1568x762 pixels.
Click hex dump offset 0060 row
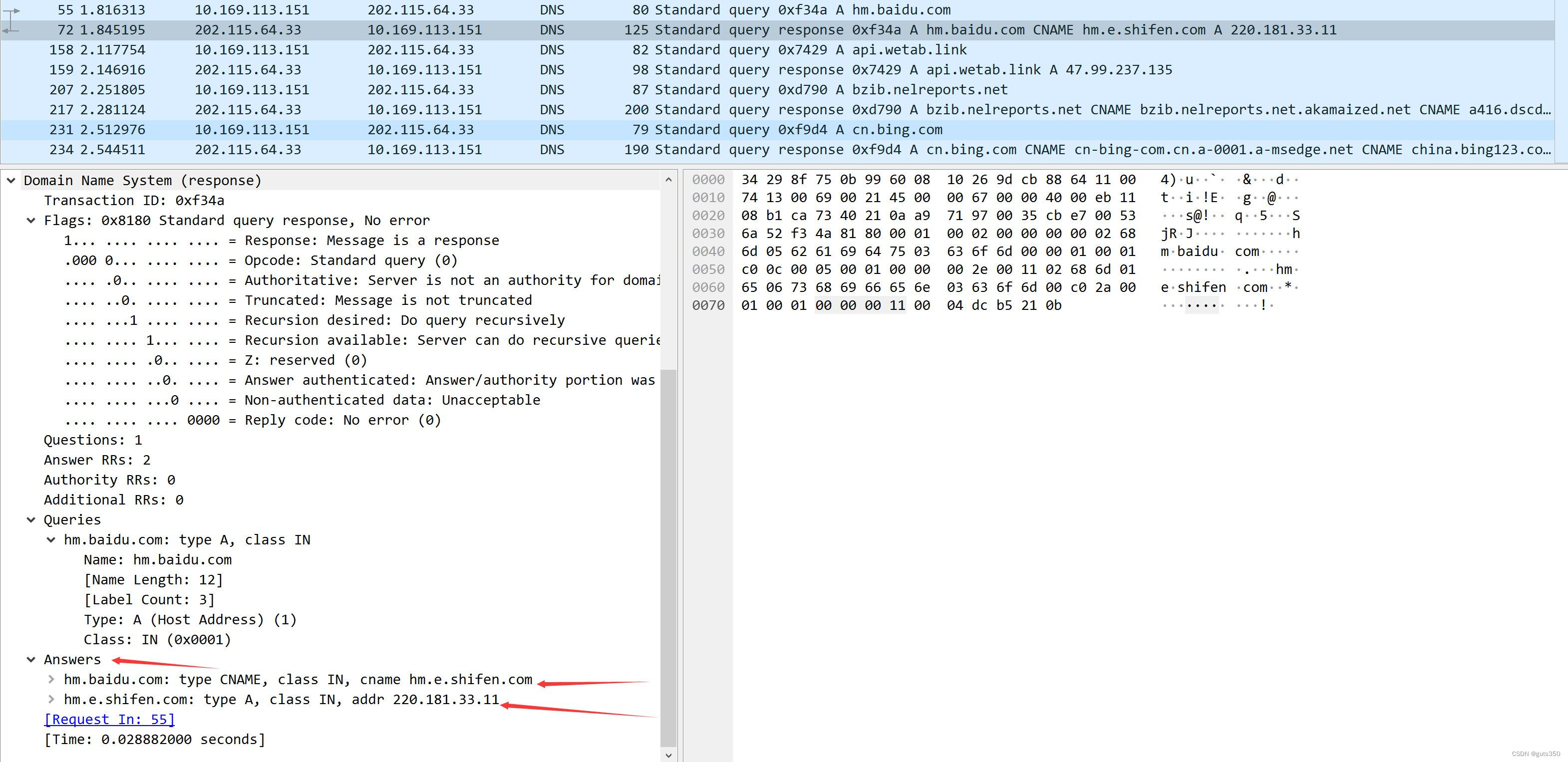pyautogui.click(x=708, y=287)
